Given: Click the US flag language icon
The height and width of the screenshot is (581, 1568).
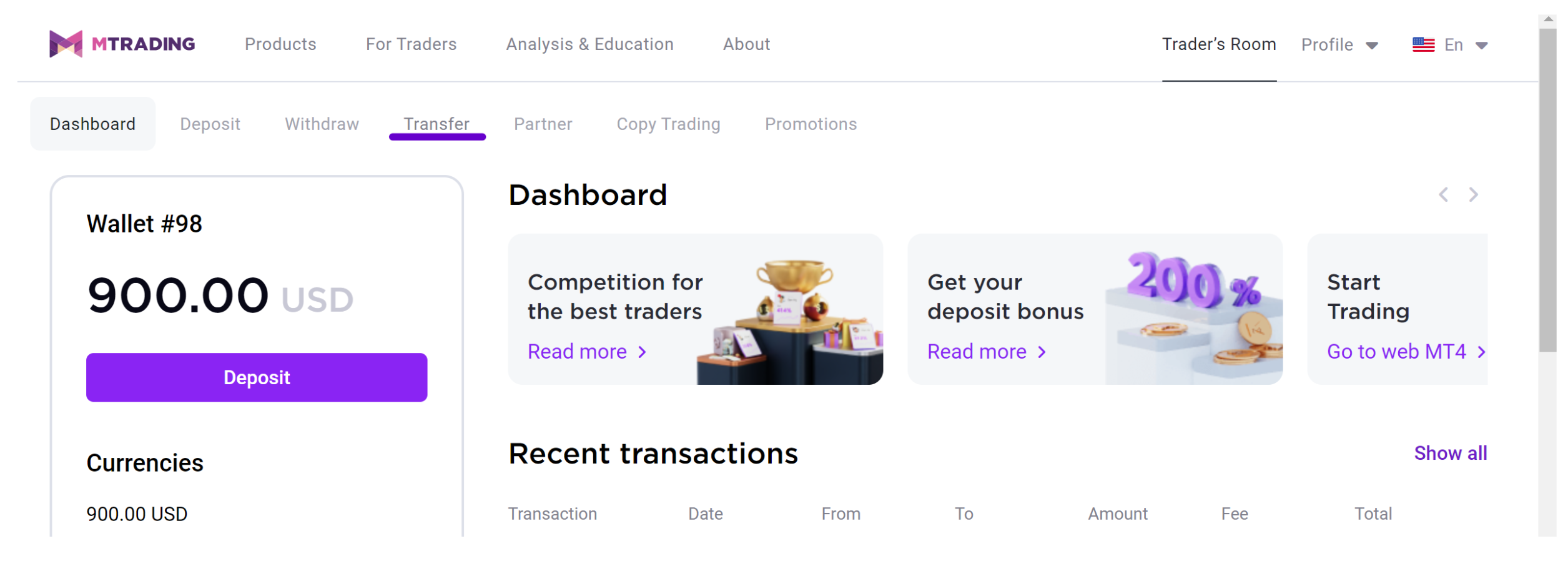Looking at the screenshot, I should [1423, 45].
